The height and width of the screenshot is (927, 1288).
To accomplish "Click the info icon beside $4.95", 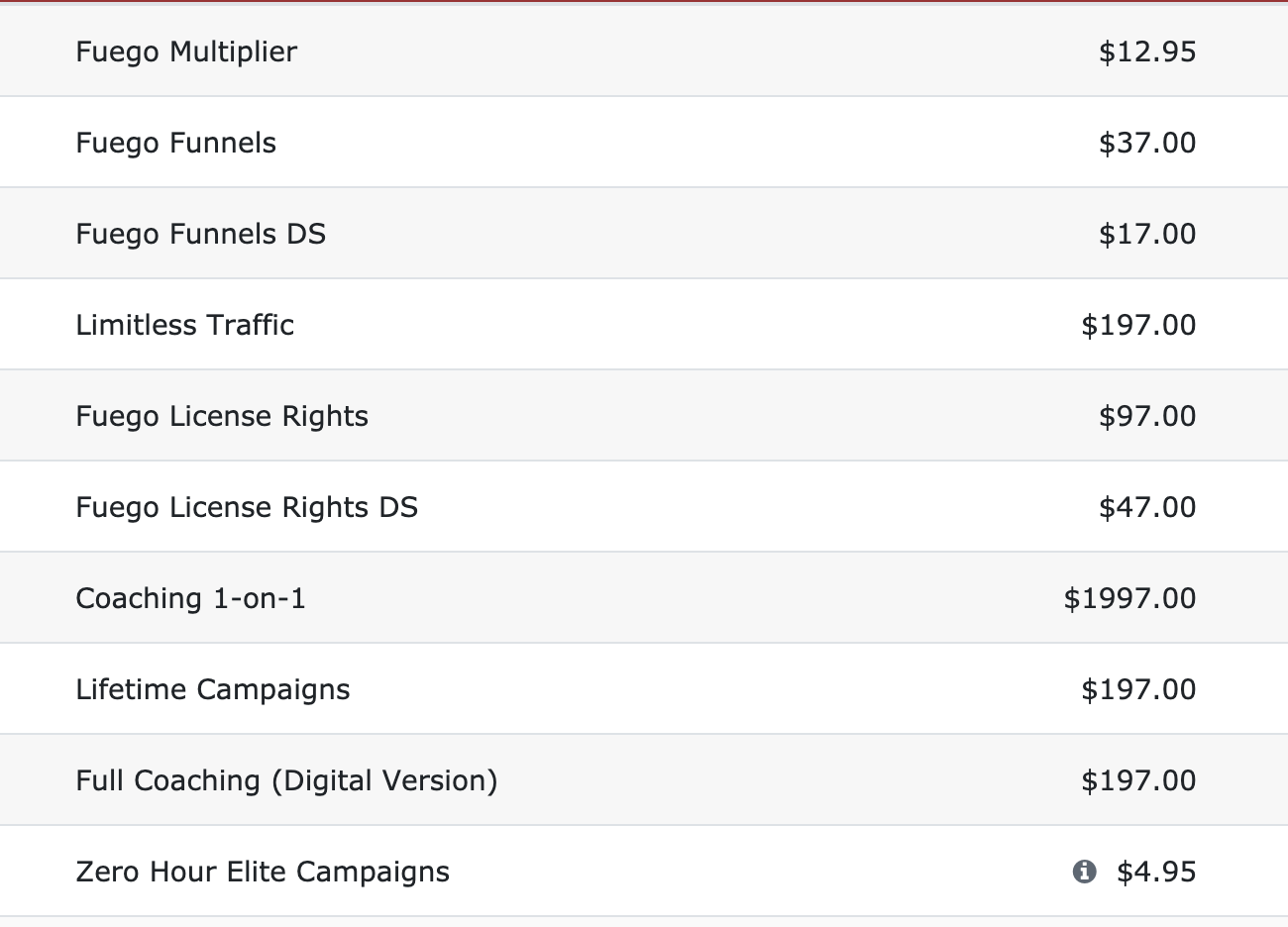I will [1084, 872].
